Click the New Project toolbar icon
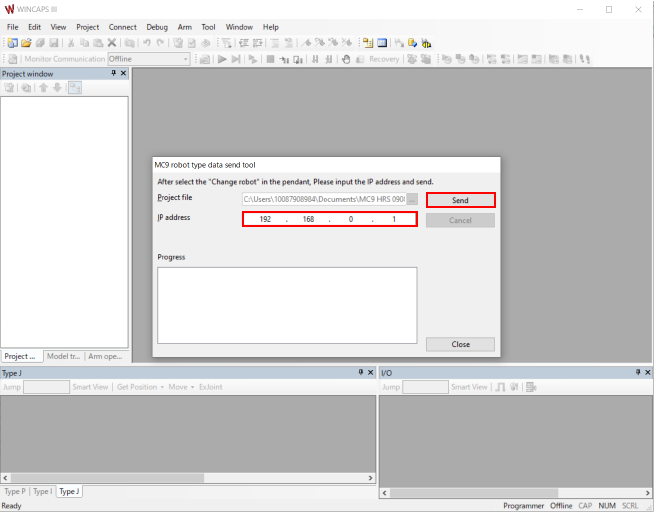The width and height of the screenshot is (655, 512). [12, 43]
